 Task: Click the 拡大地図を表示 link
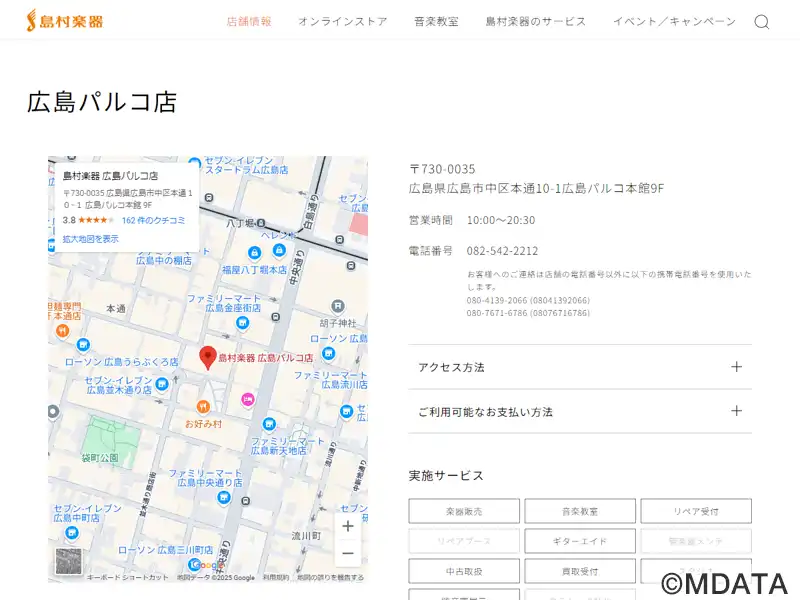pyautogui.click(x=90, y=239)
